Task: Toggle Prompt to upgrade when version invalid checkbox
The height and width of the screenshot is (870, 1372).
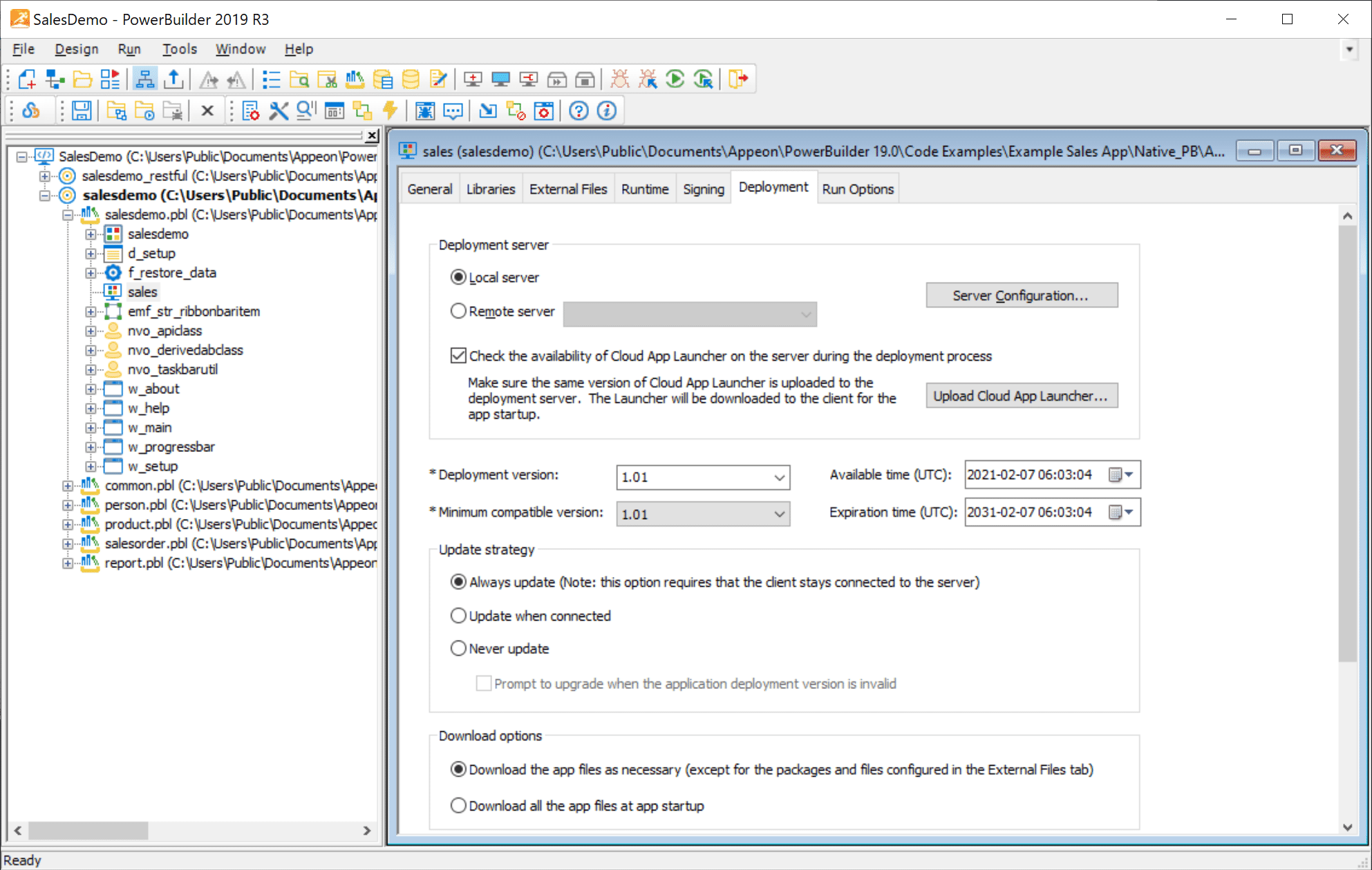Action: [483, 683]
